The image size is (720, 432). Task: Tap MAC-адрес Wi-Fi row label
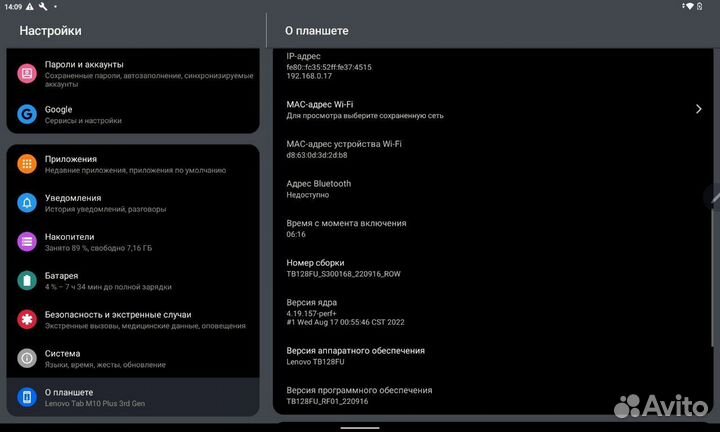pos(320,105)
